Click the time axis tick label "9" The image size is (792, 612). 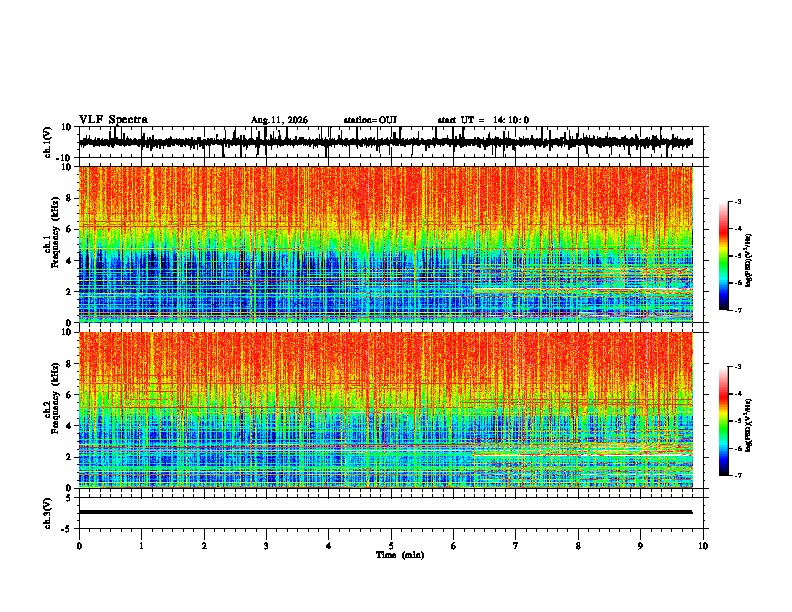(x=640, y=546)
